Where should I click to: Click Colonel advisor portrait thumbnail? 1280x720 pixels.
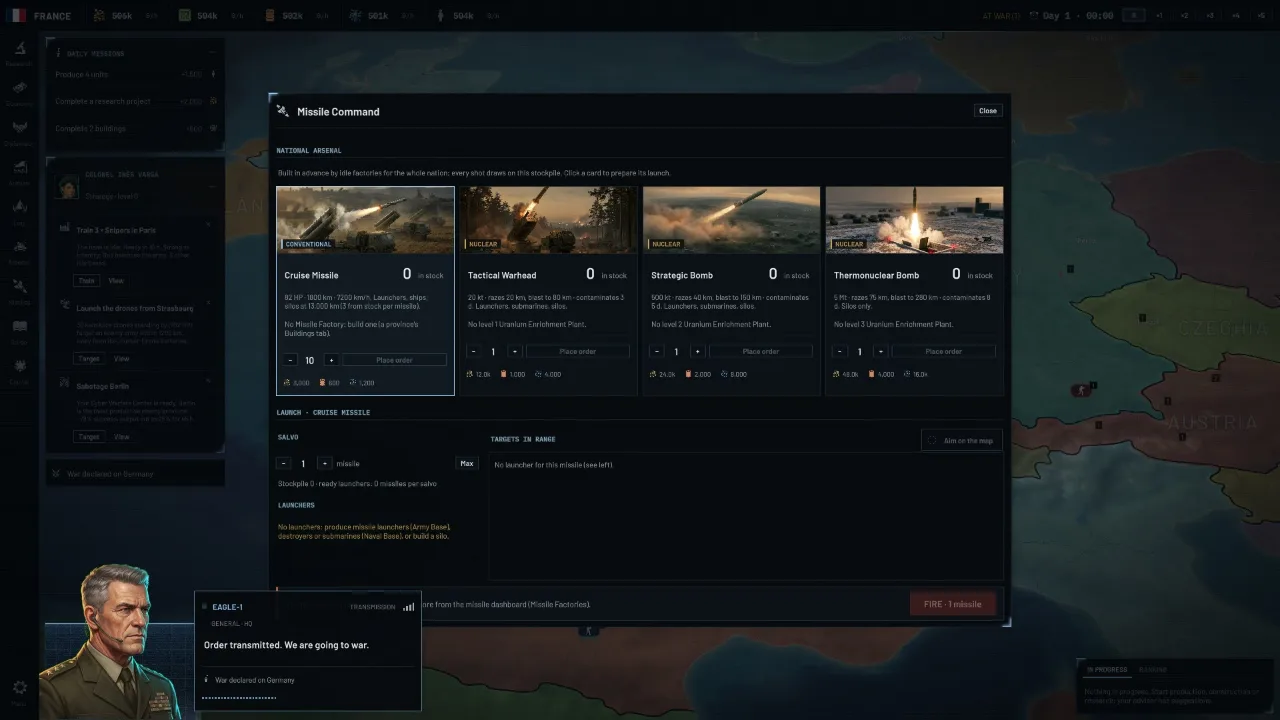point(68,186)
